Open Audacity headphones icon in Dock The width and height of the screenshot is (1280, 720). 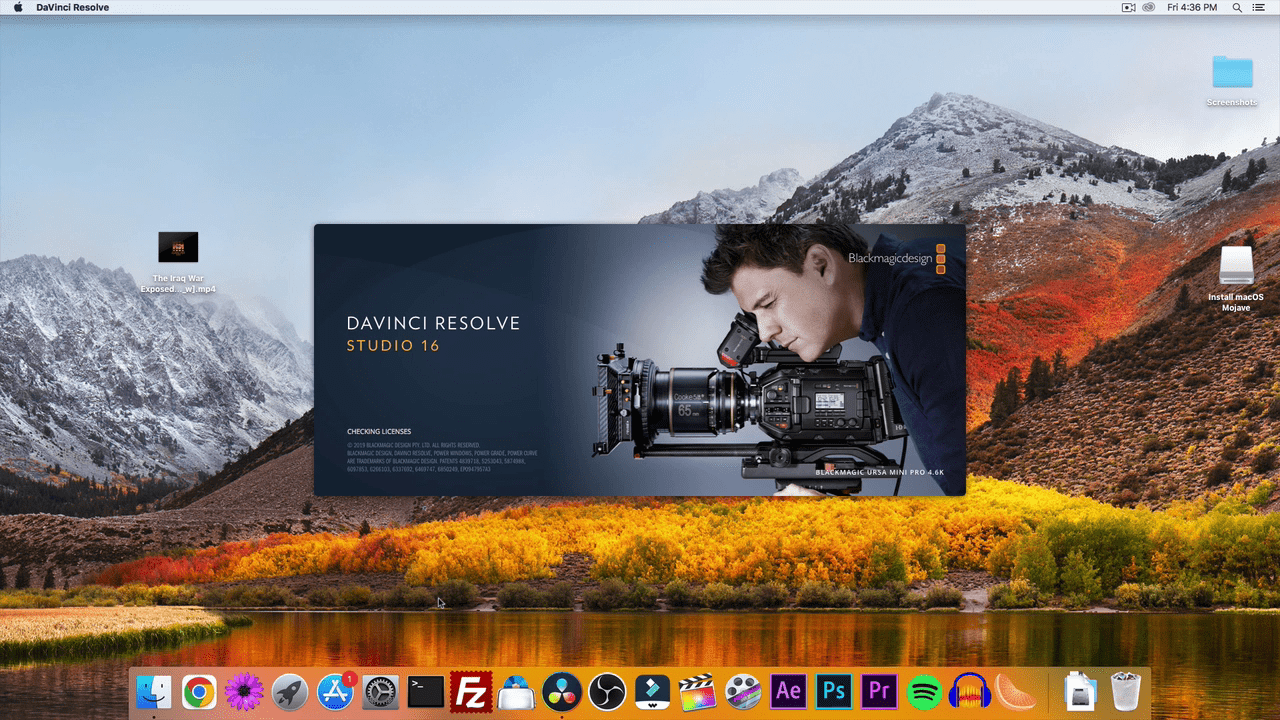970,691
